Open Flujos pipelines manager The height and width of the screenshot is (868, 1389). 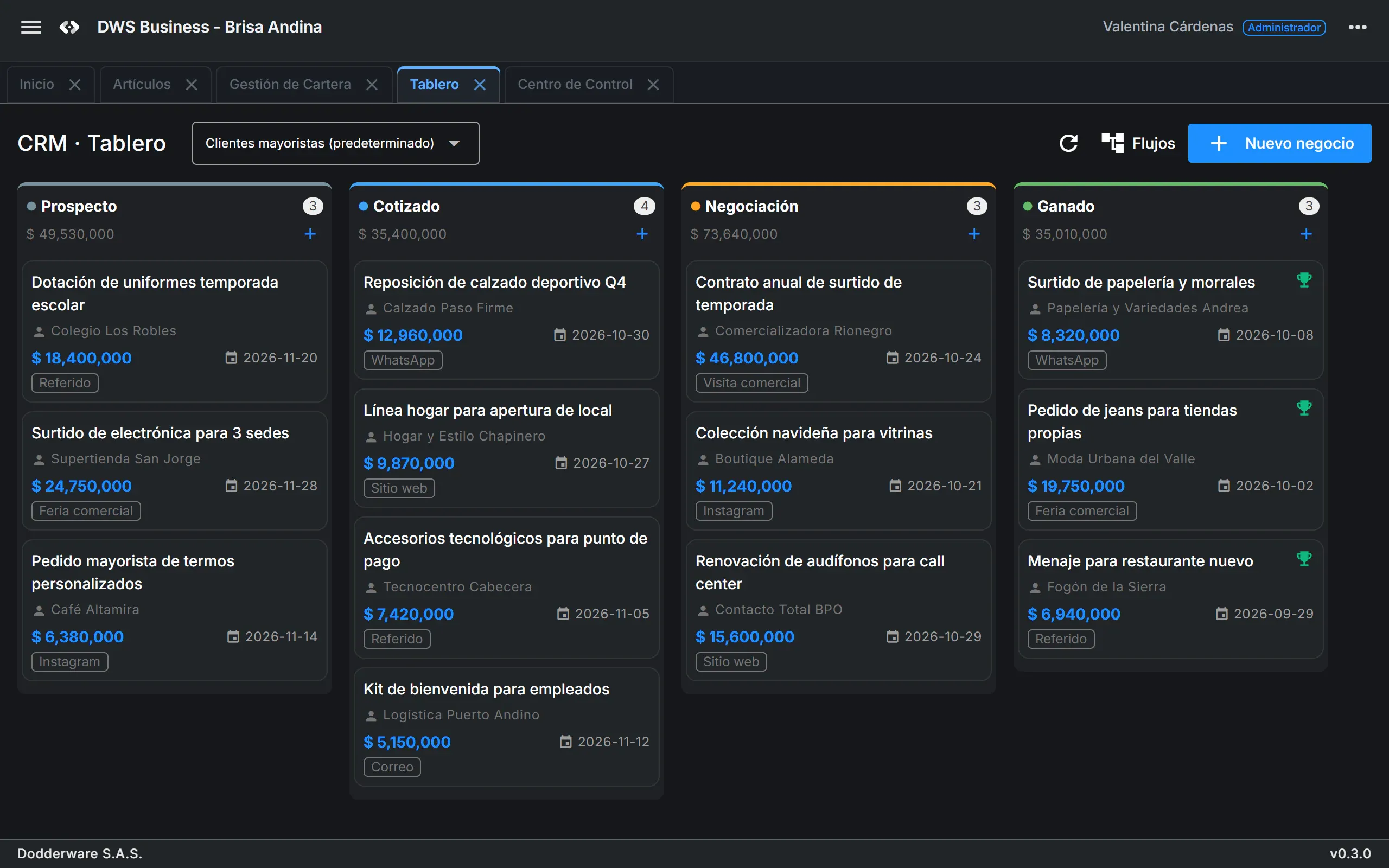[x=1138, y=143]
